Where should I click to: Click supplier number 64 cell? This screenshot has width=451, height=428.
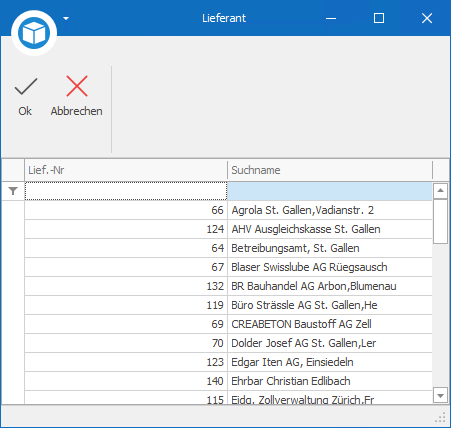click(126, 248)
